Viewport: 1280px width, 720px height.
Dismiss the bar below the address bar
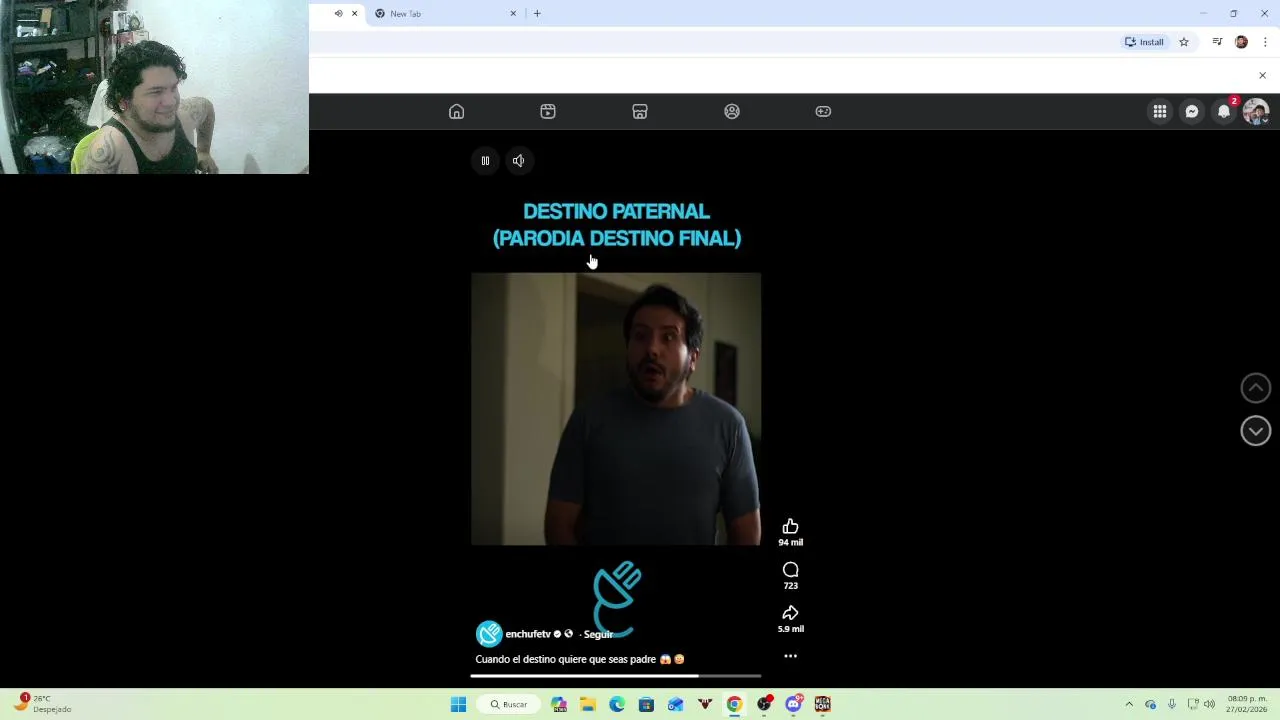click(x=1262, y=75)
